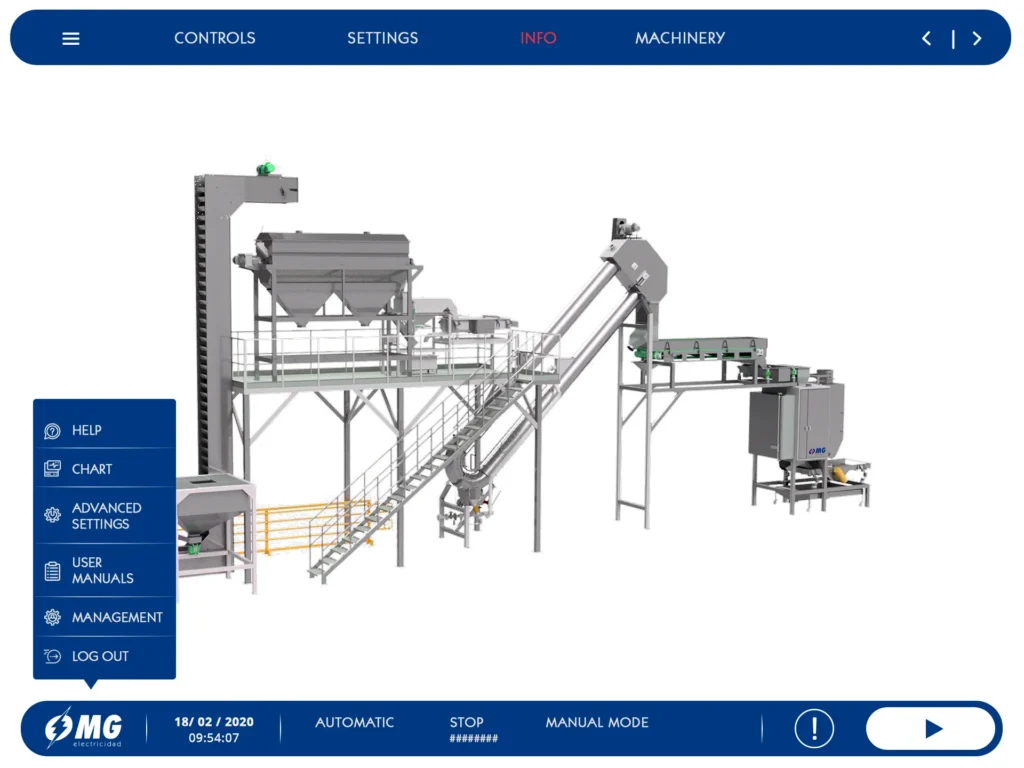The height and width of the screenshot is (768, 1024).
Task: Switch to the CONTROLS tab
Action: pyautogui.click(x=214, y=38)
